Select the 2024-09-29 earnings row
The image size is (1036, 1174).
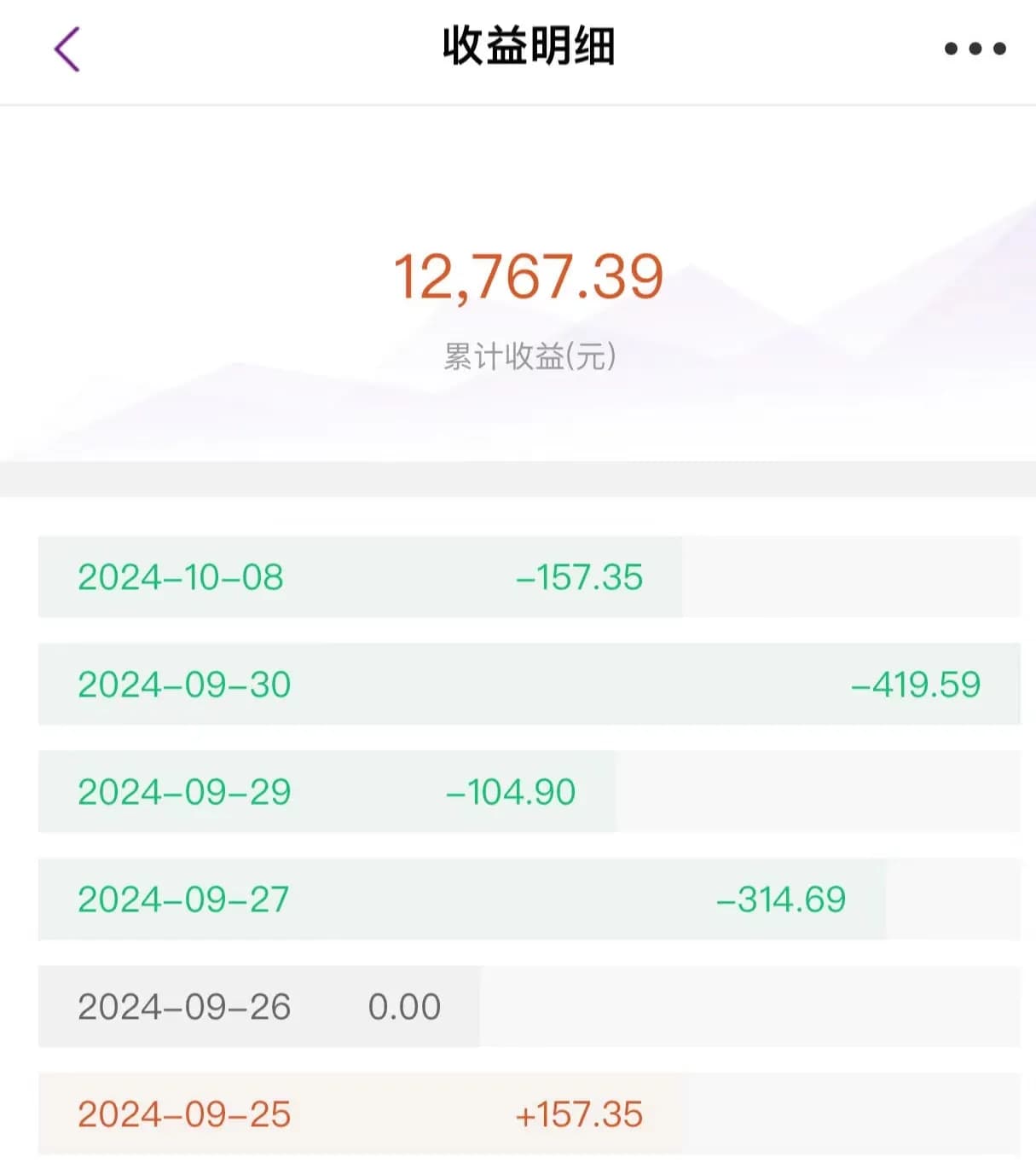(x=529, y=792)
